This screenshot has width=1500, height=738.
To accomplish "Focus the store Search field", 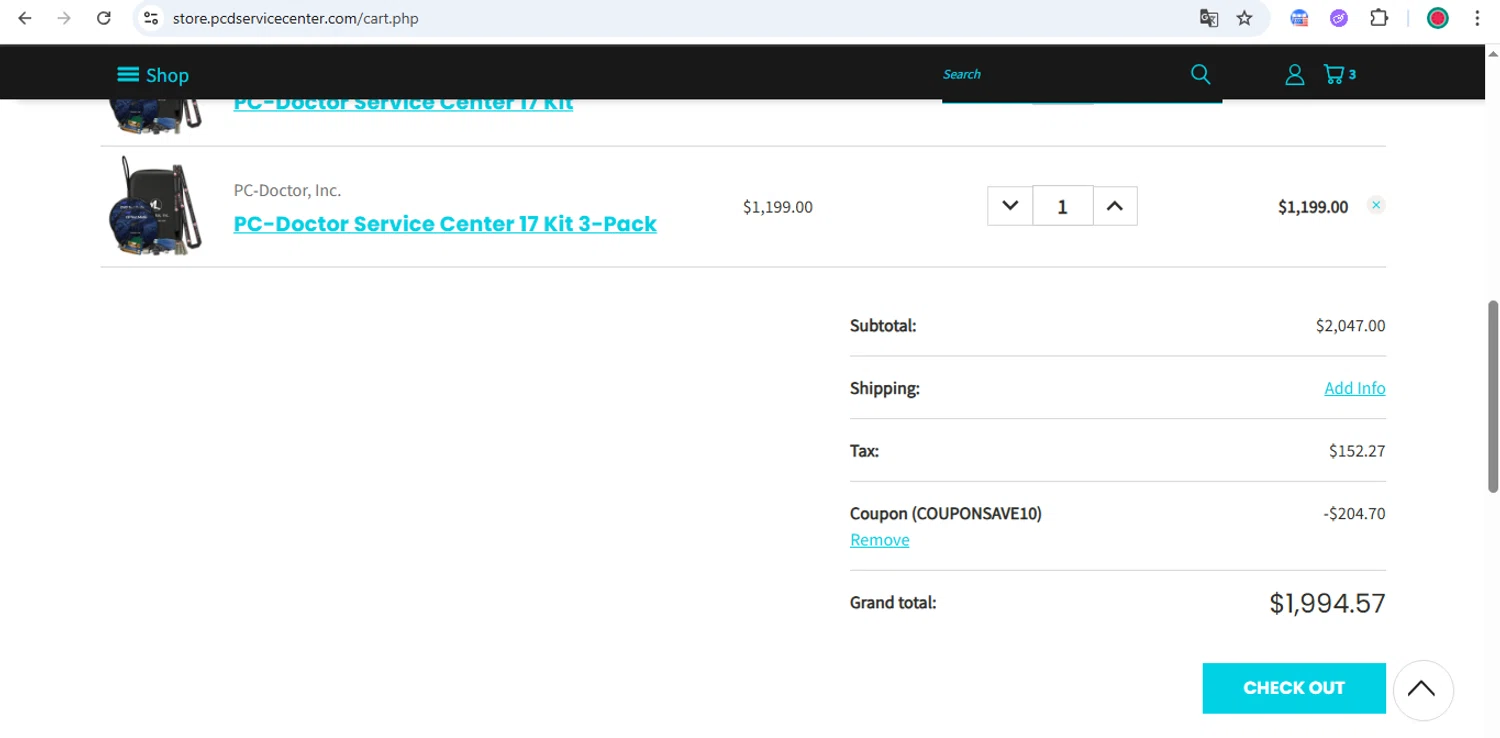I will coord(1060,74).
